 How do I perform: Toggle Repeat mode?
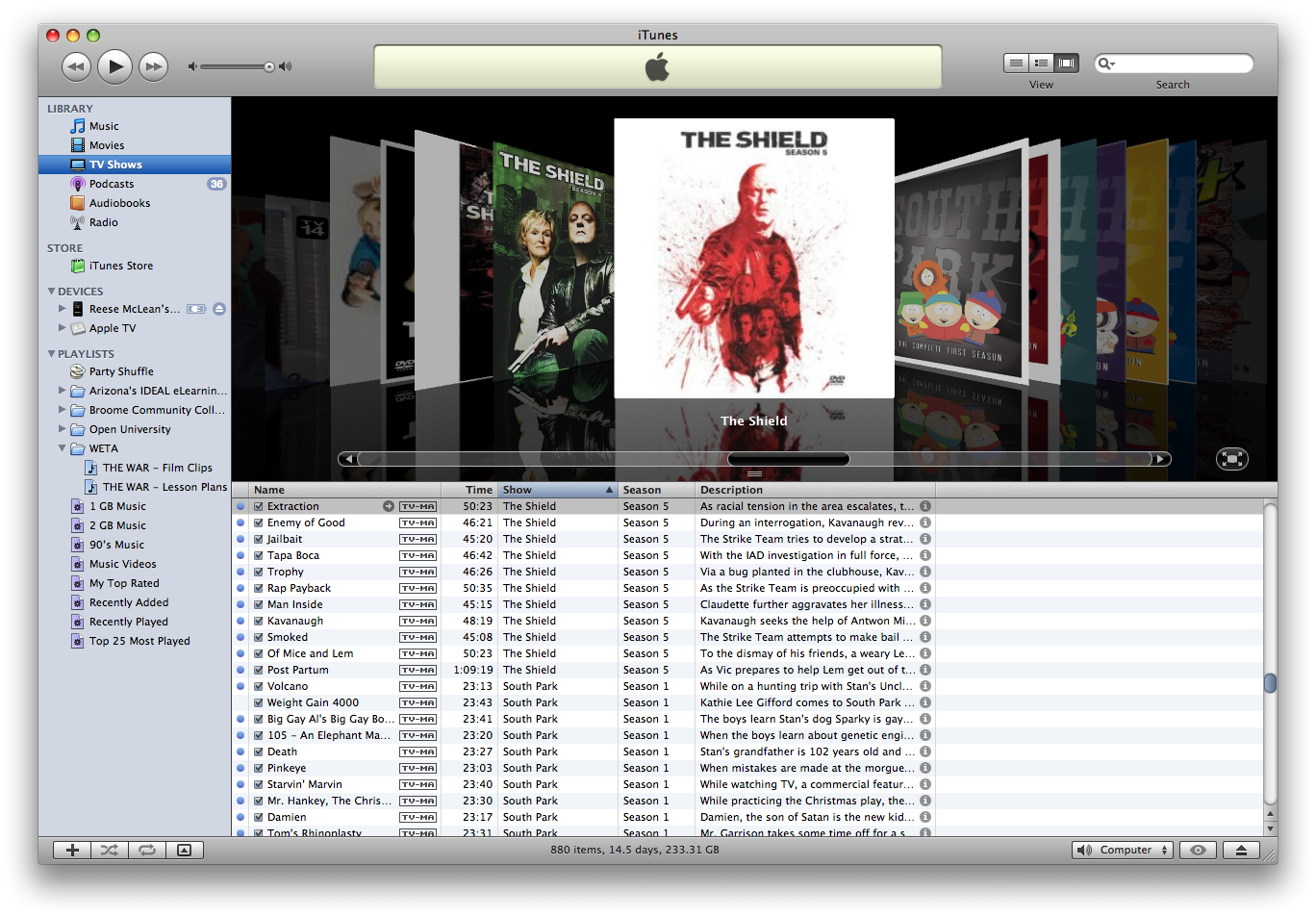[x=147, y=850]
